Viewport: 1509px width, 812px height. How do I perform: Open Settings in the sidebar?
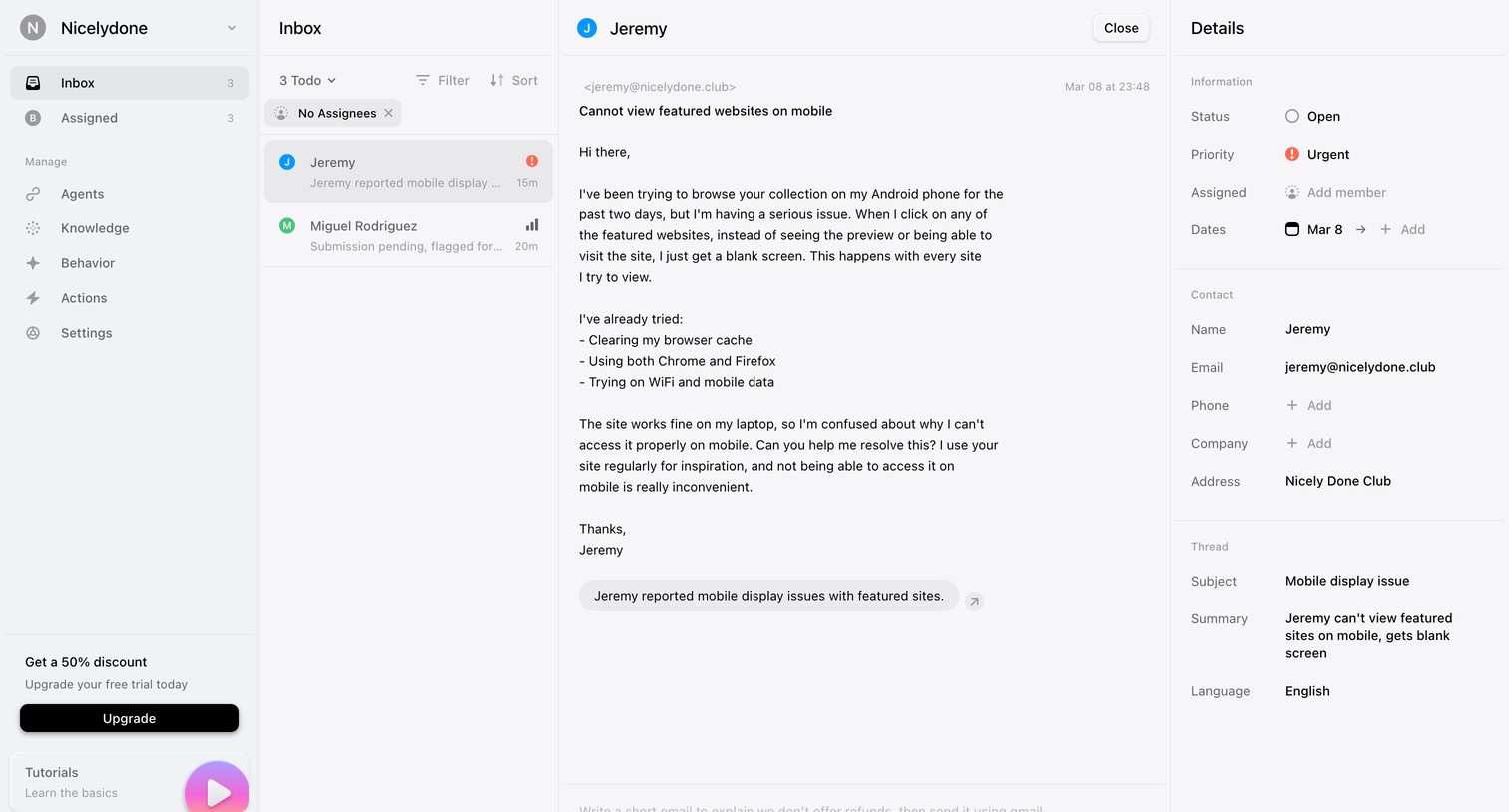129,333
